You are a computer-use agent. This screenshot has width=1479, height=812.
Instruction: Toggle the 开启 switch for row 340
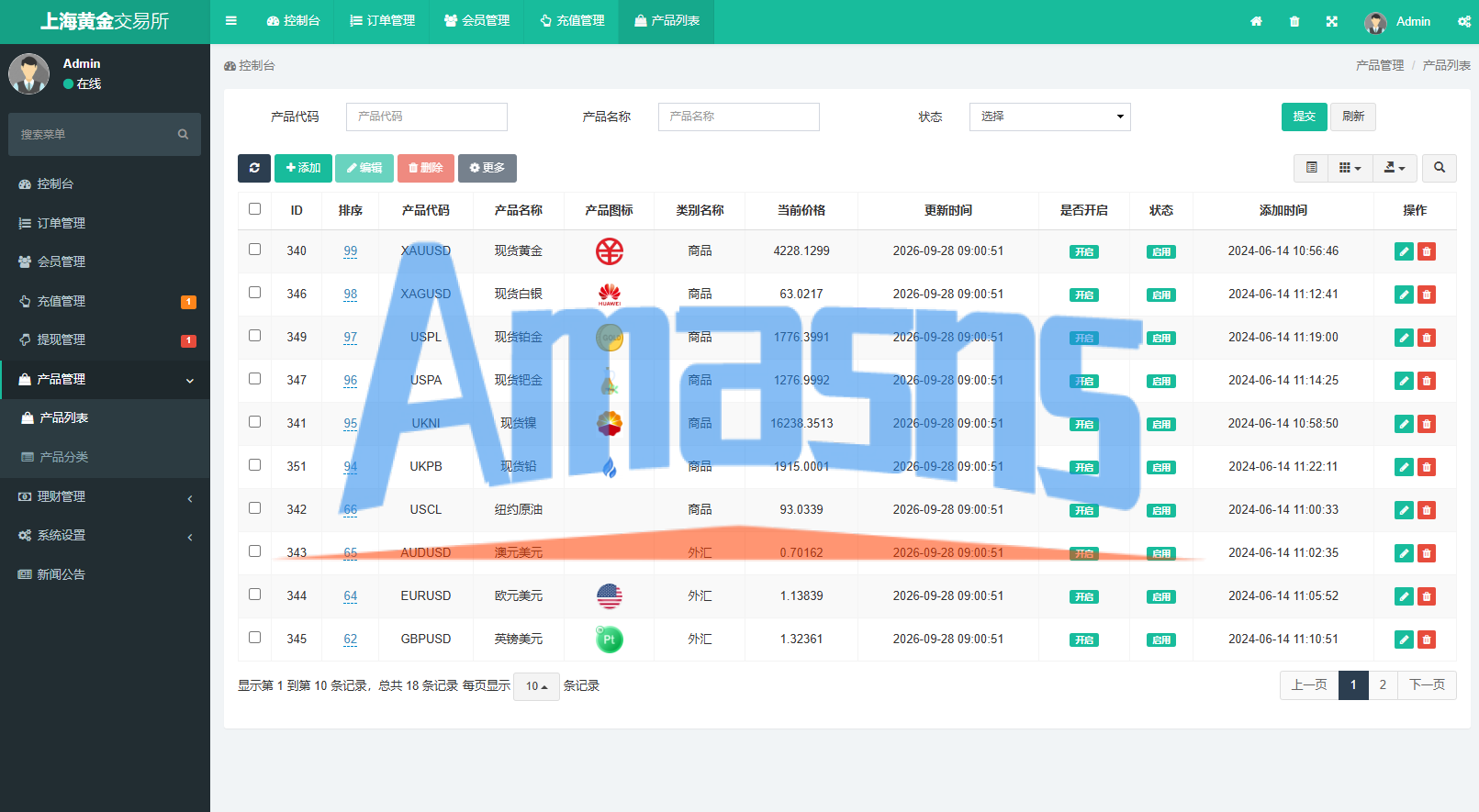click(1084, 251)
